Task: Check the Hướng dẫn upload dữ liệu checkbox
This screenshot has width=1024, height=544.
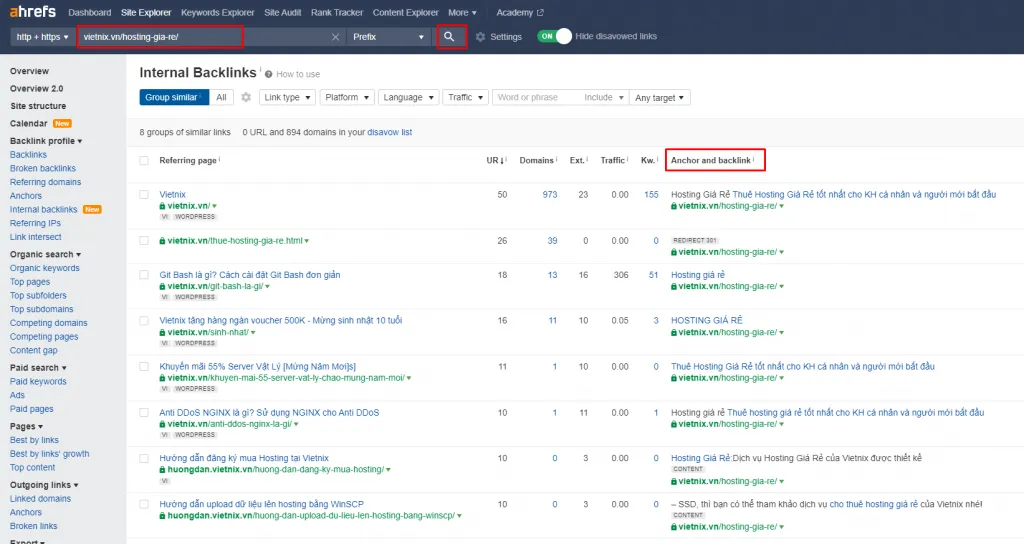Action: point(144,504)
